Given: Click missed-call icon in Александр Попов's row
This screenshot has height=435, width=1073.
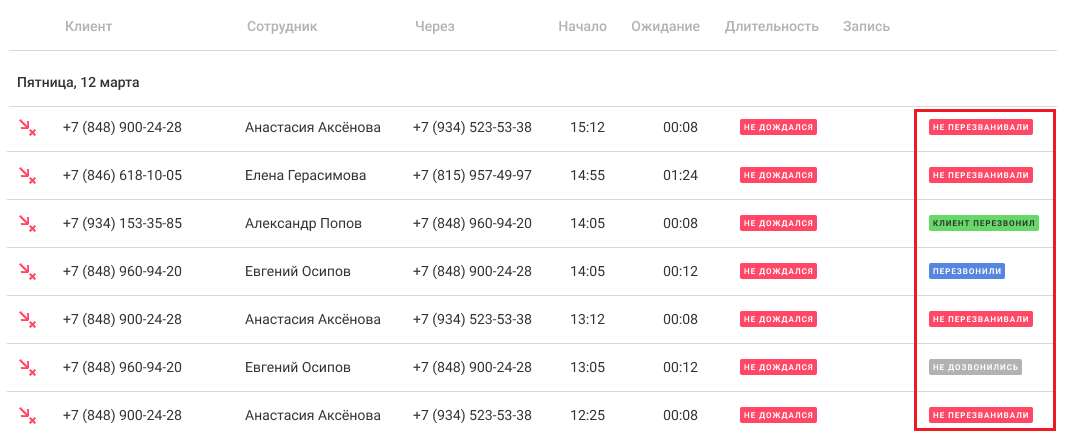Looking at the screenshot, I should [x=27, y=224].
